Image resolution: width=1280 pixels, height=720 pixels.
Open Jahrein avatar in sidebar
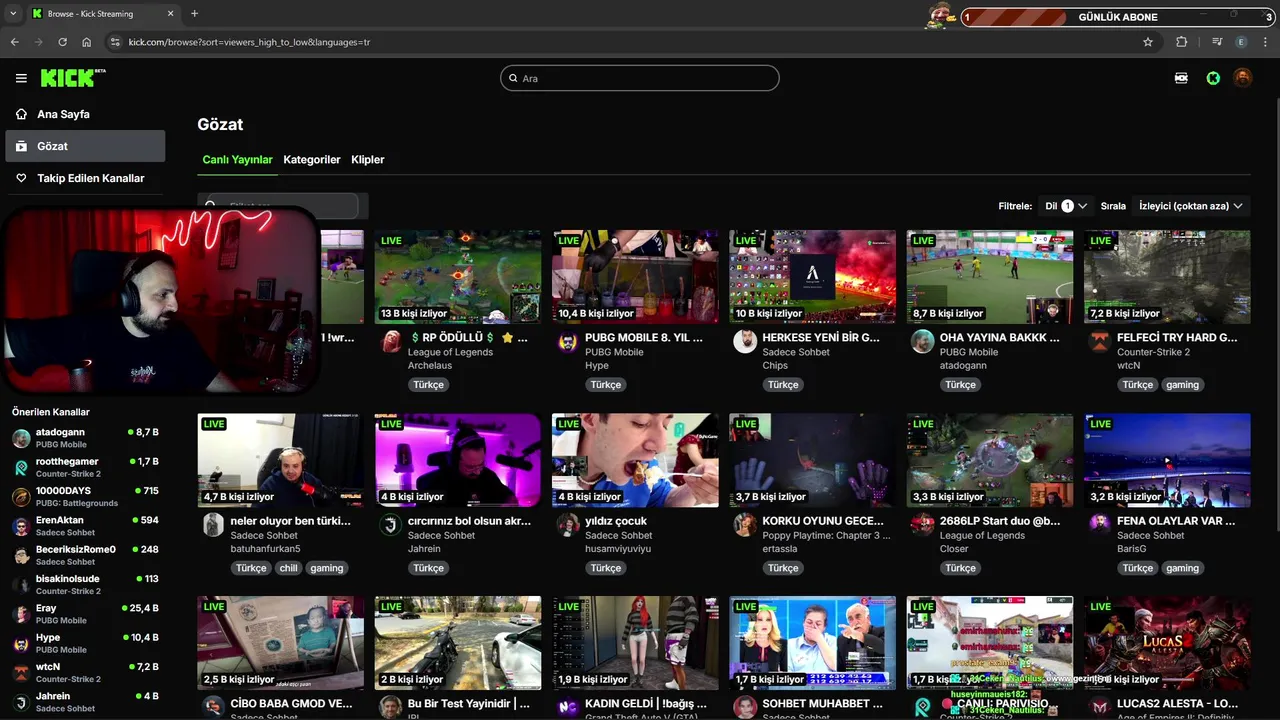[21, 702]
